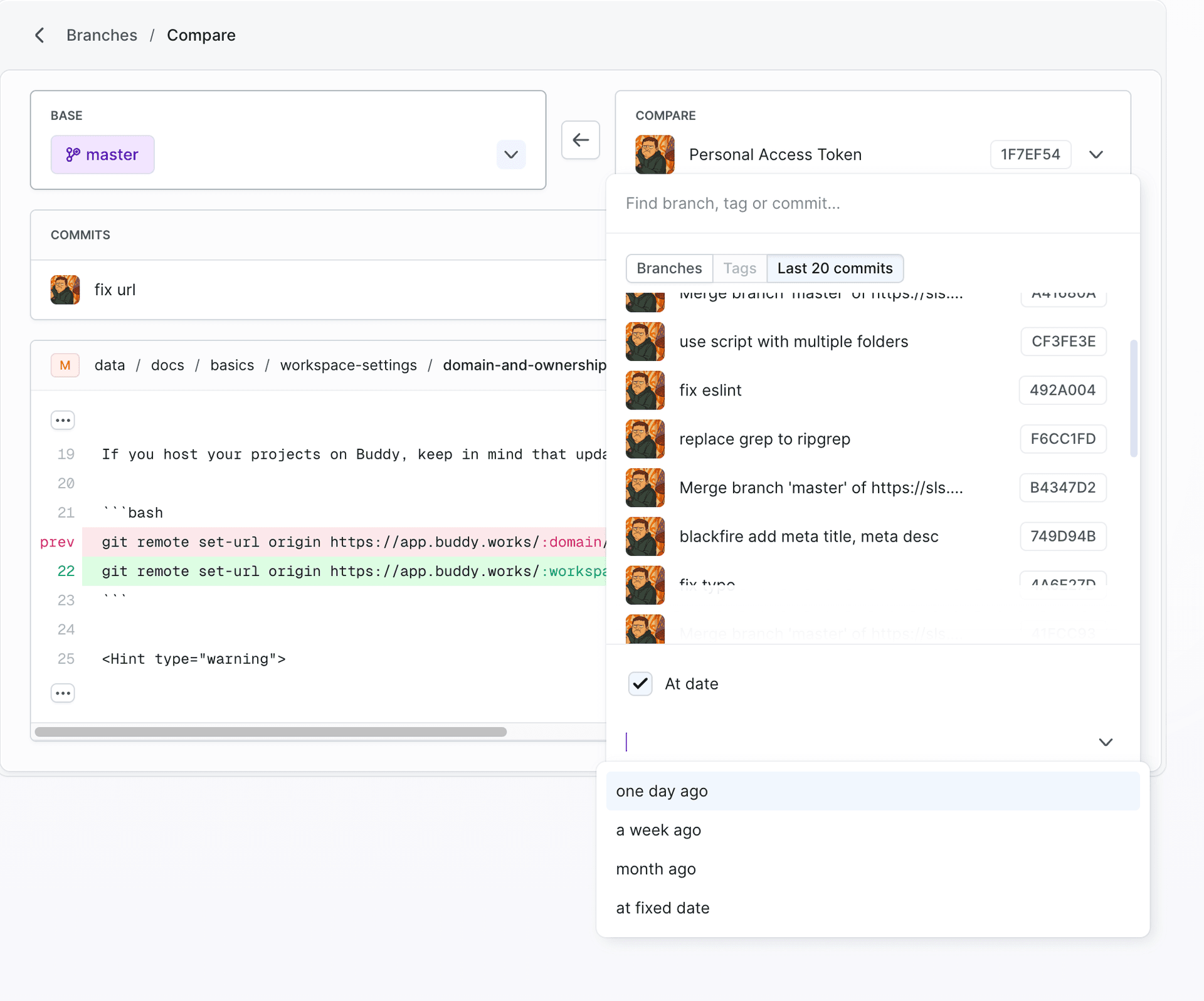Click the M modified file badge

(x=65, y=365)
